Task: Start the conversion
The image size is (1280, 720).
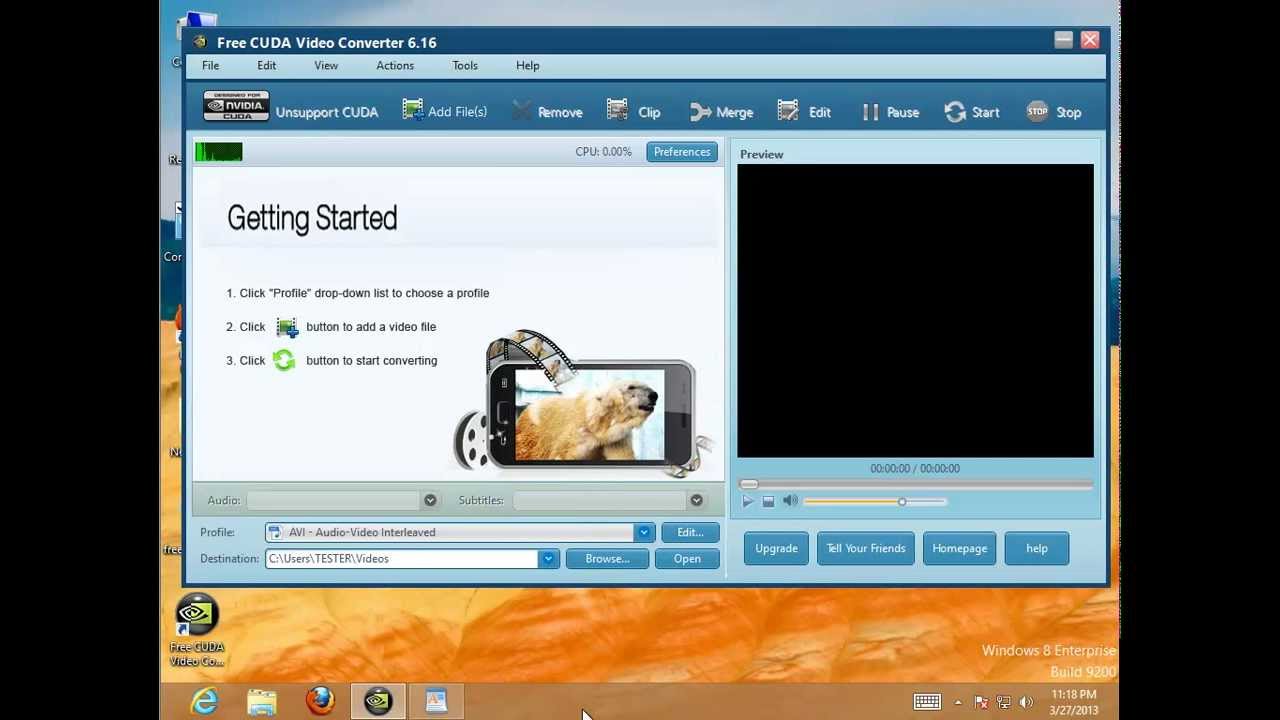Action: (972, 112)
